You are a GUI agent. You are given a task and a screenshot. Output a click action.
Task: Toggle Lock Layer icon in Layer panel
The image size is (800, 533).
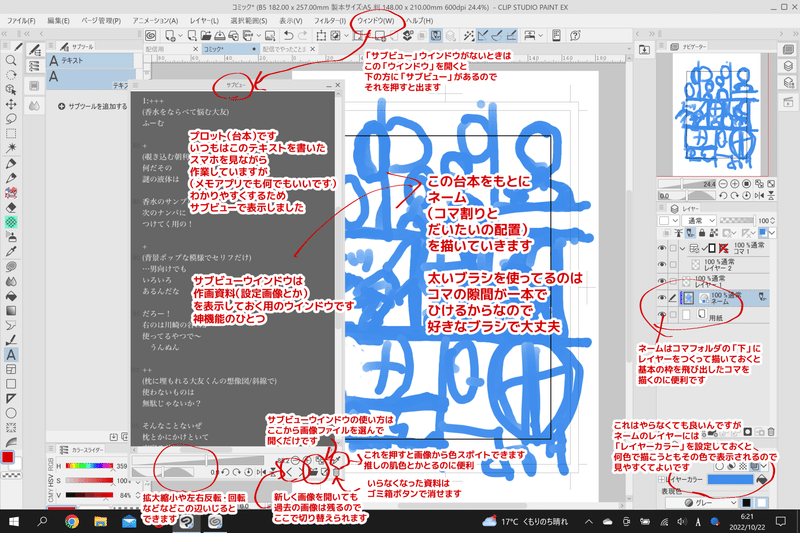point(702,233)
